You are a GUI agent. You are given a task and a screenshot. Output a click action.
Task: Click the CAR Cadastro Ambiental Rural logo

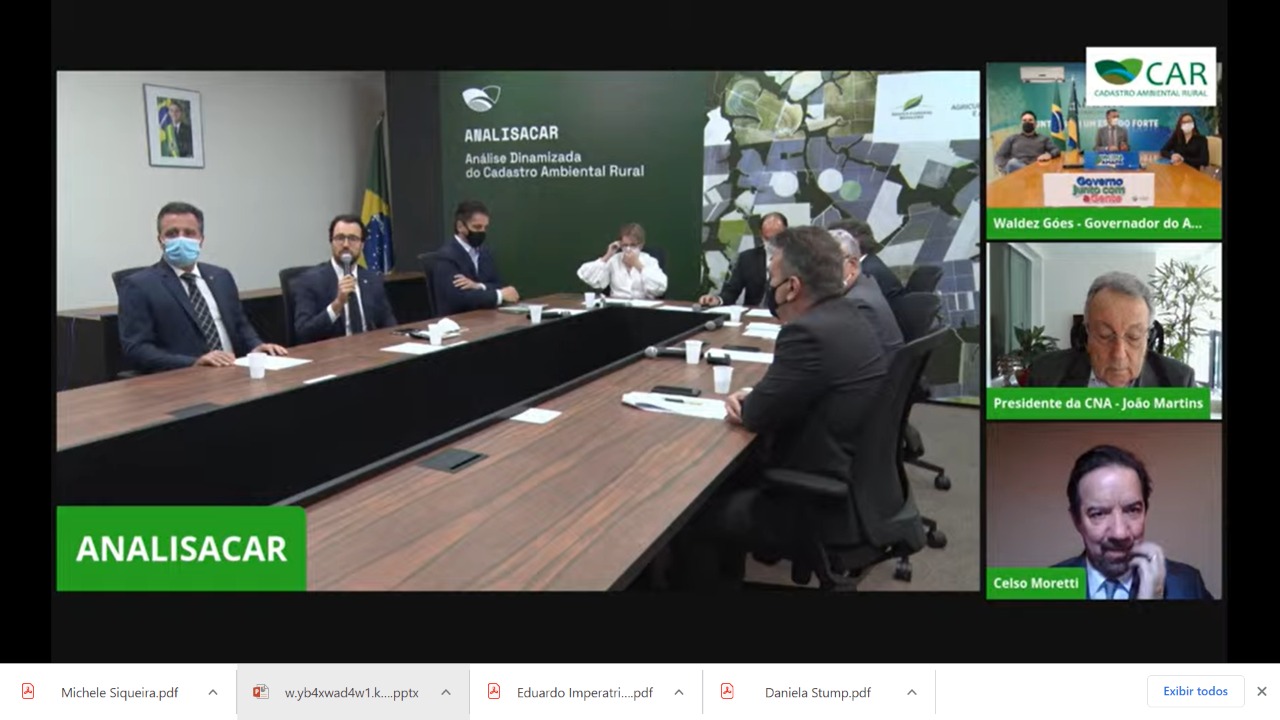[x=1151, y=76]
